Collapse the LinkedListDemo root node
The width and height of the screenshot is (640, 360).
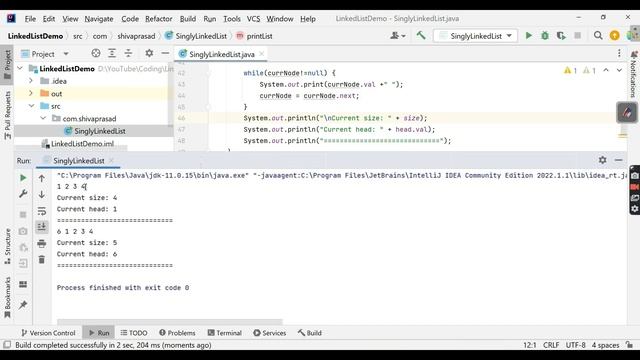point(20,69)
